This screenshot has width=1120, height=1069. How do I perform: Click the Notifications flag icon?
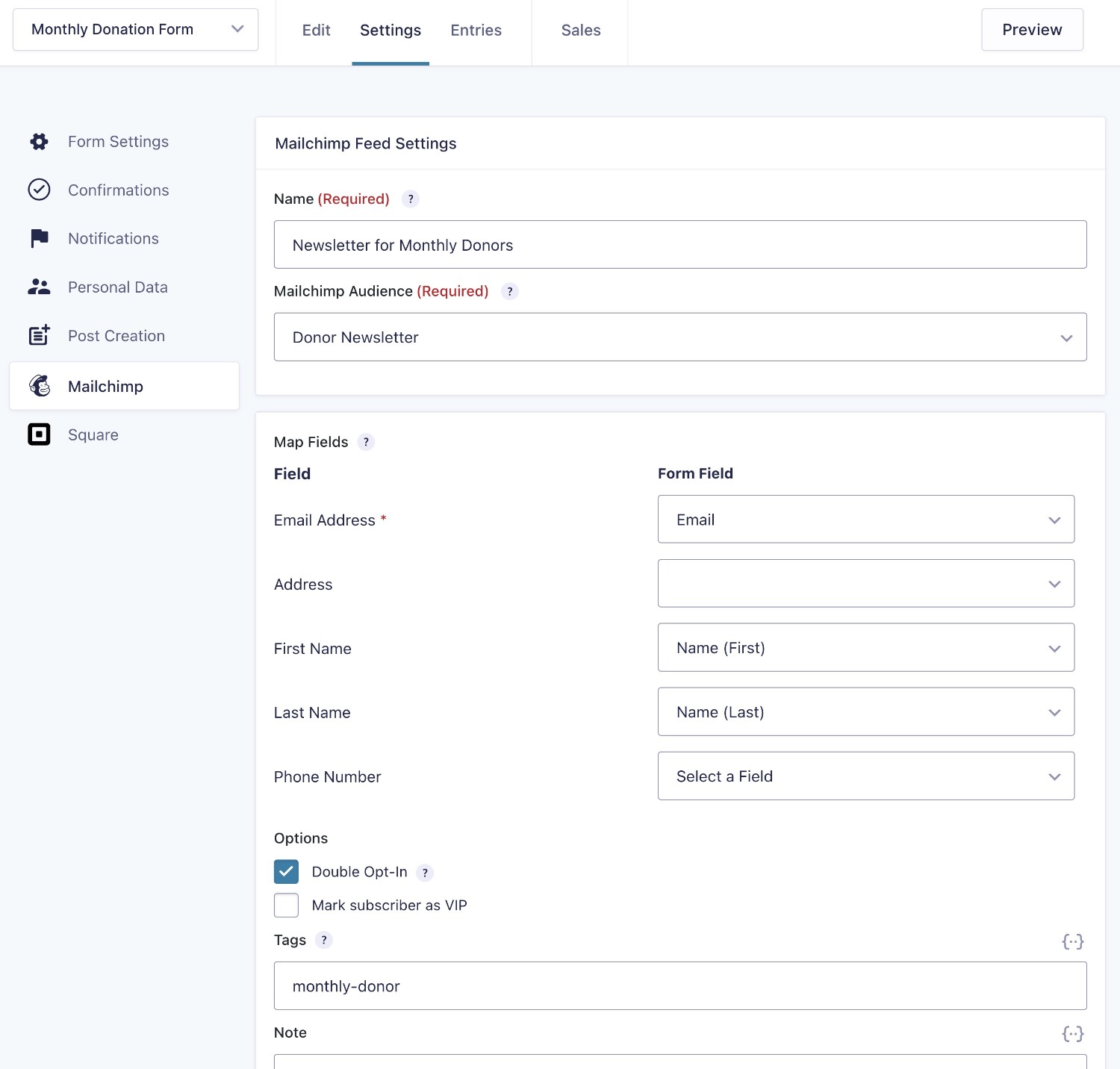click(x=39, y=239)
